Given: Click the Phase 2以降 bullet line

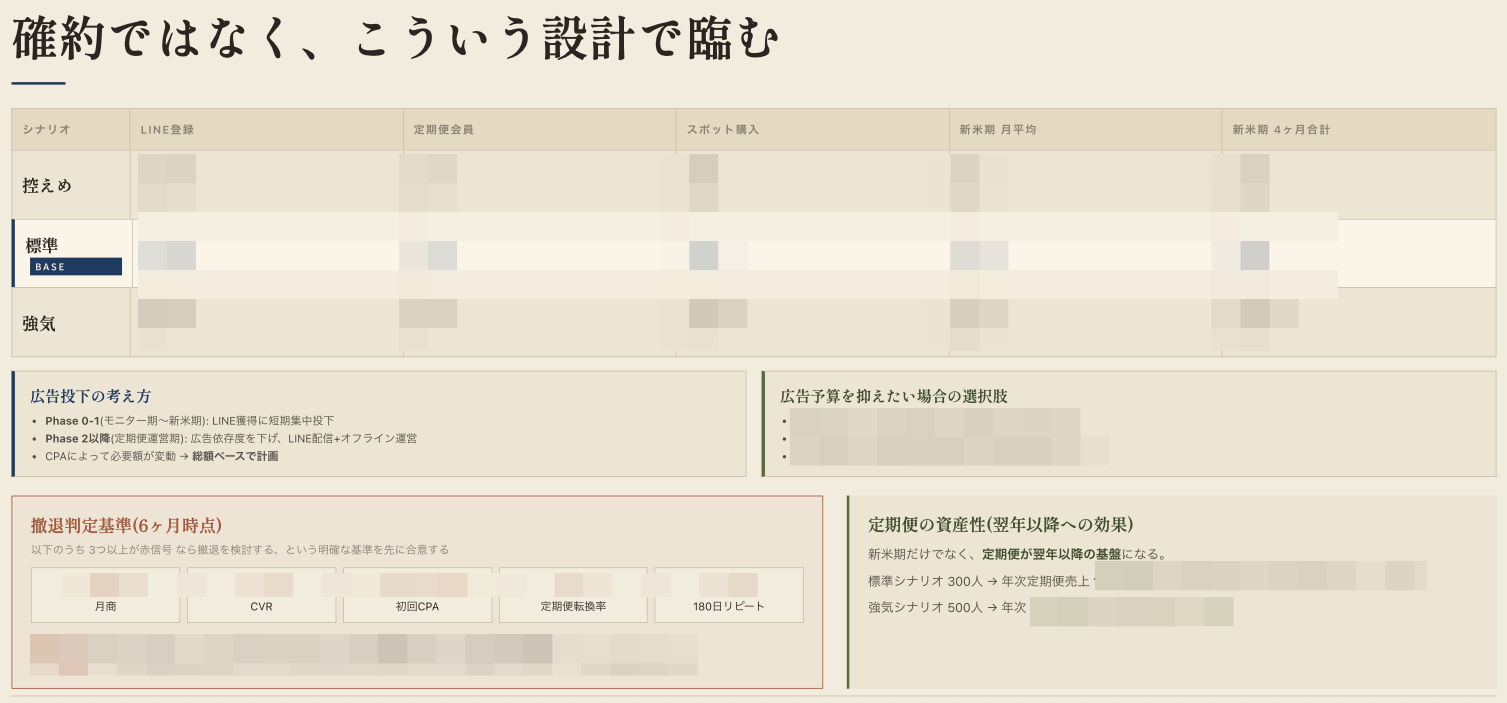Looking at the screenshot, I should click(231, 438).
